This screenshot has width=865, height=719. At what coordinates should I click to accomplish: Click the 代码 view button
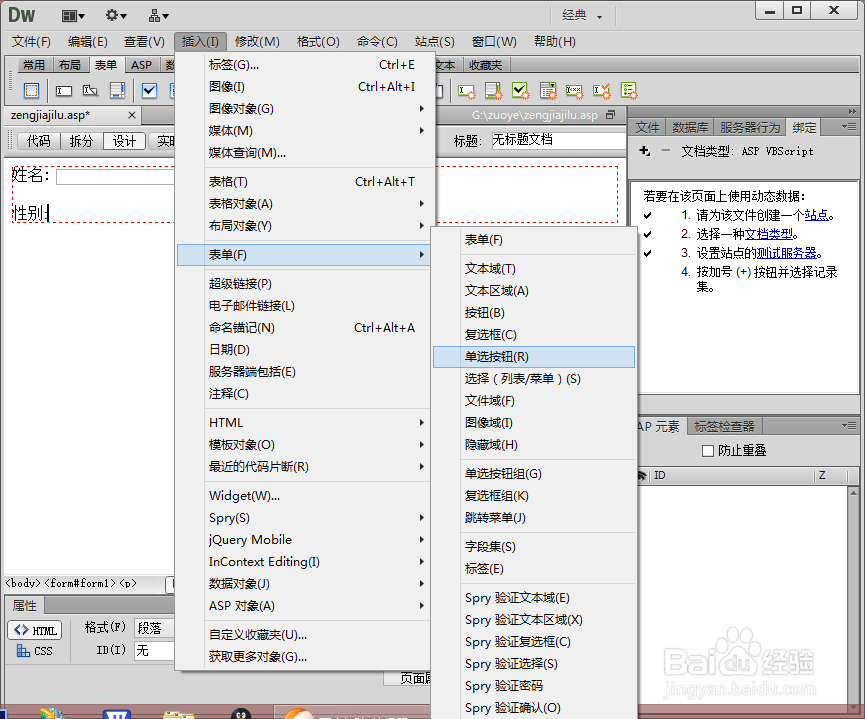point(39,141)
